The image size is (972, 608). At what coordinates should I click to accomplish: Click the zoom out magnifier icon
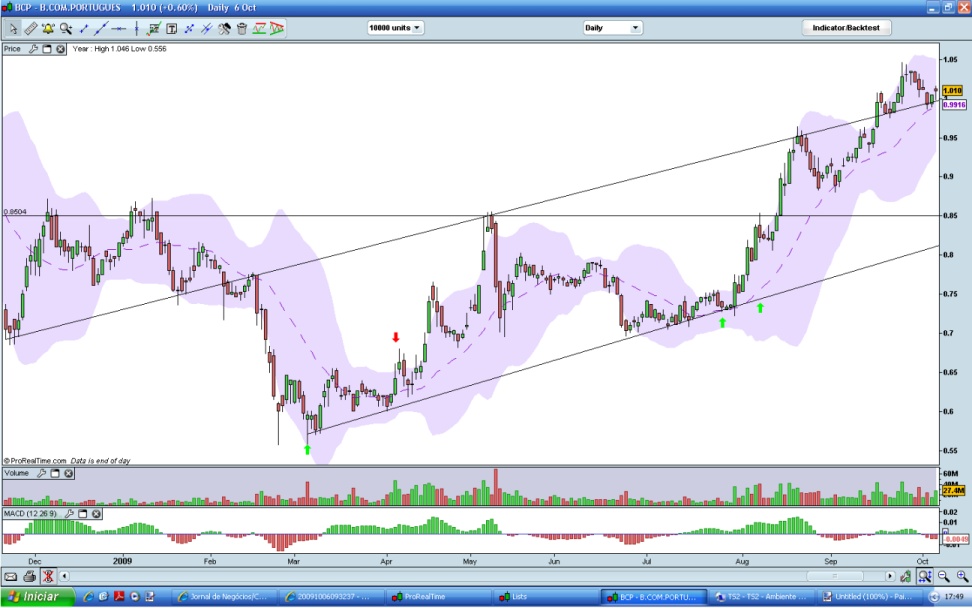pyautogui.click(x=943, y=577)
